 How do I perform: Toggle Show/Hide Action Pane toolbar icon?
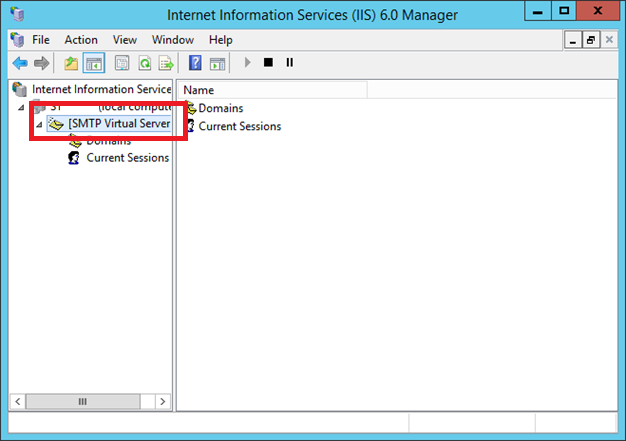tap(218, 63)
